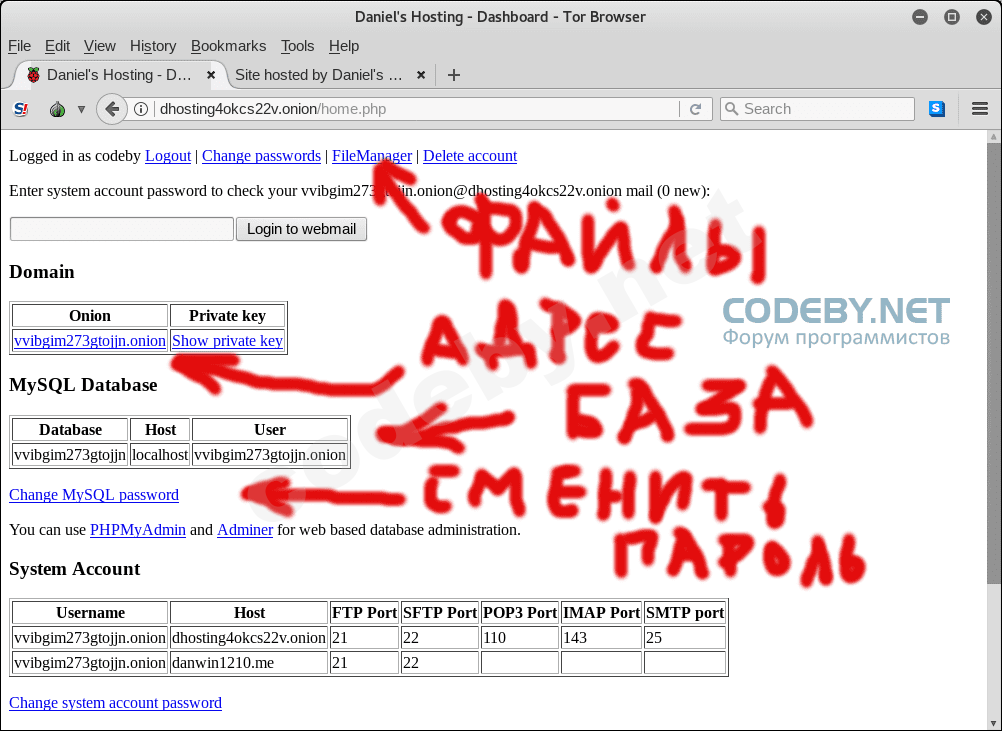Image resolution: width=1002 pixels, height=731 pixels.
Task: Open the Help menu
Action: (344, 46)
